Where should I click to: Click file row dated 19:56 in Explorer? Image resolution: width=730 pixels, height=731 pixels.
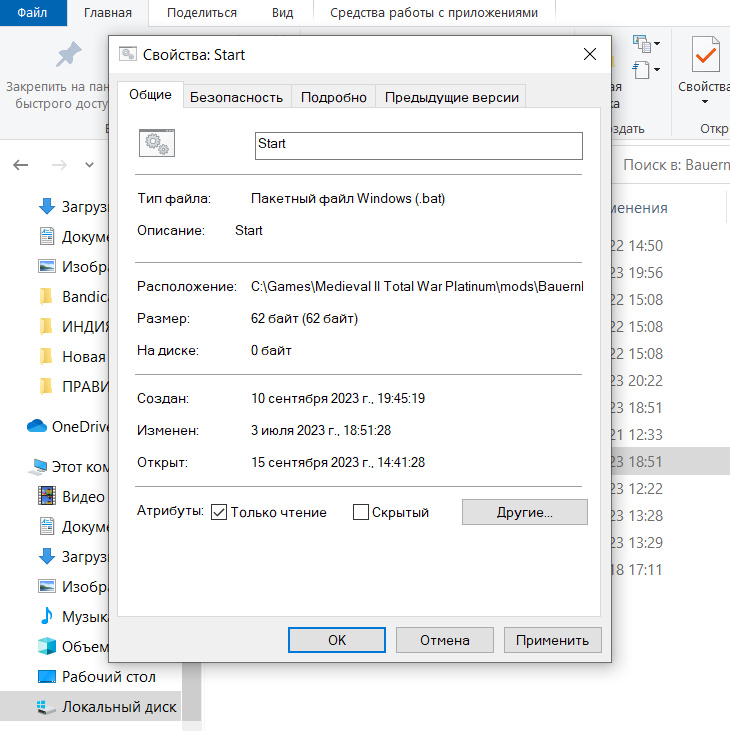[670, 272]
